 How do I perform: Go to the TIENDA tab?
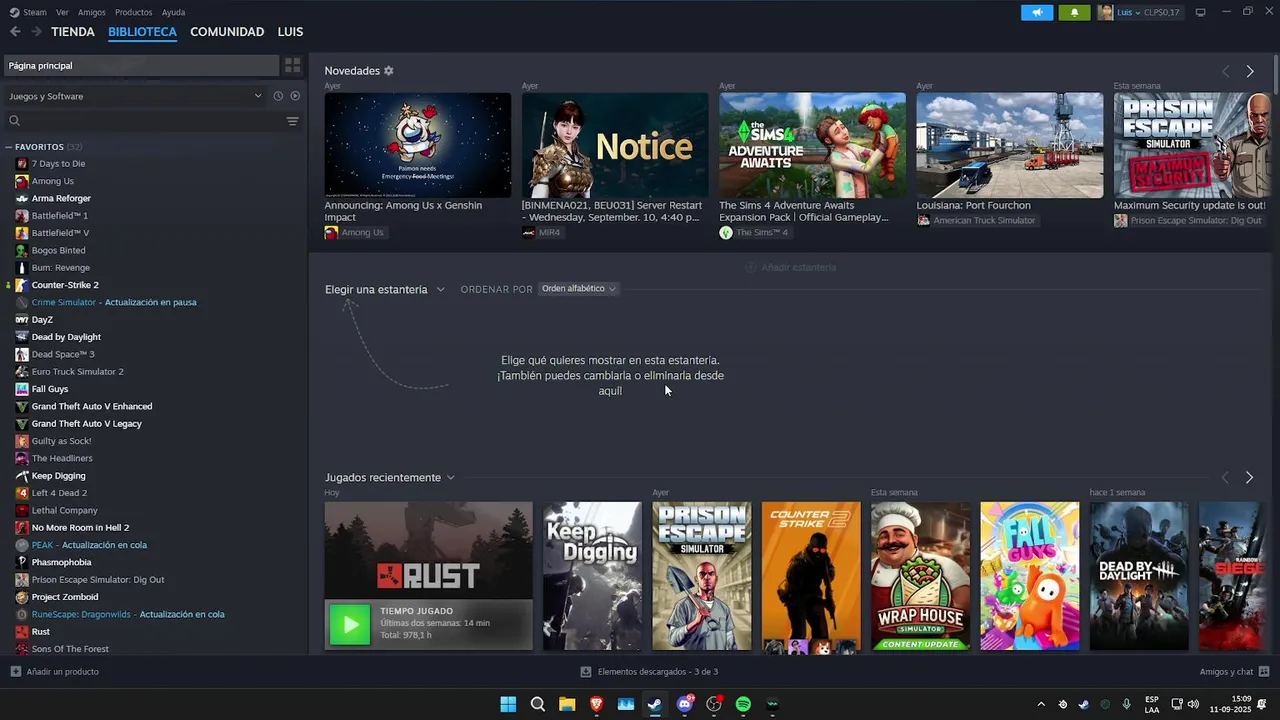(x=73, y=32)
